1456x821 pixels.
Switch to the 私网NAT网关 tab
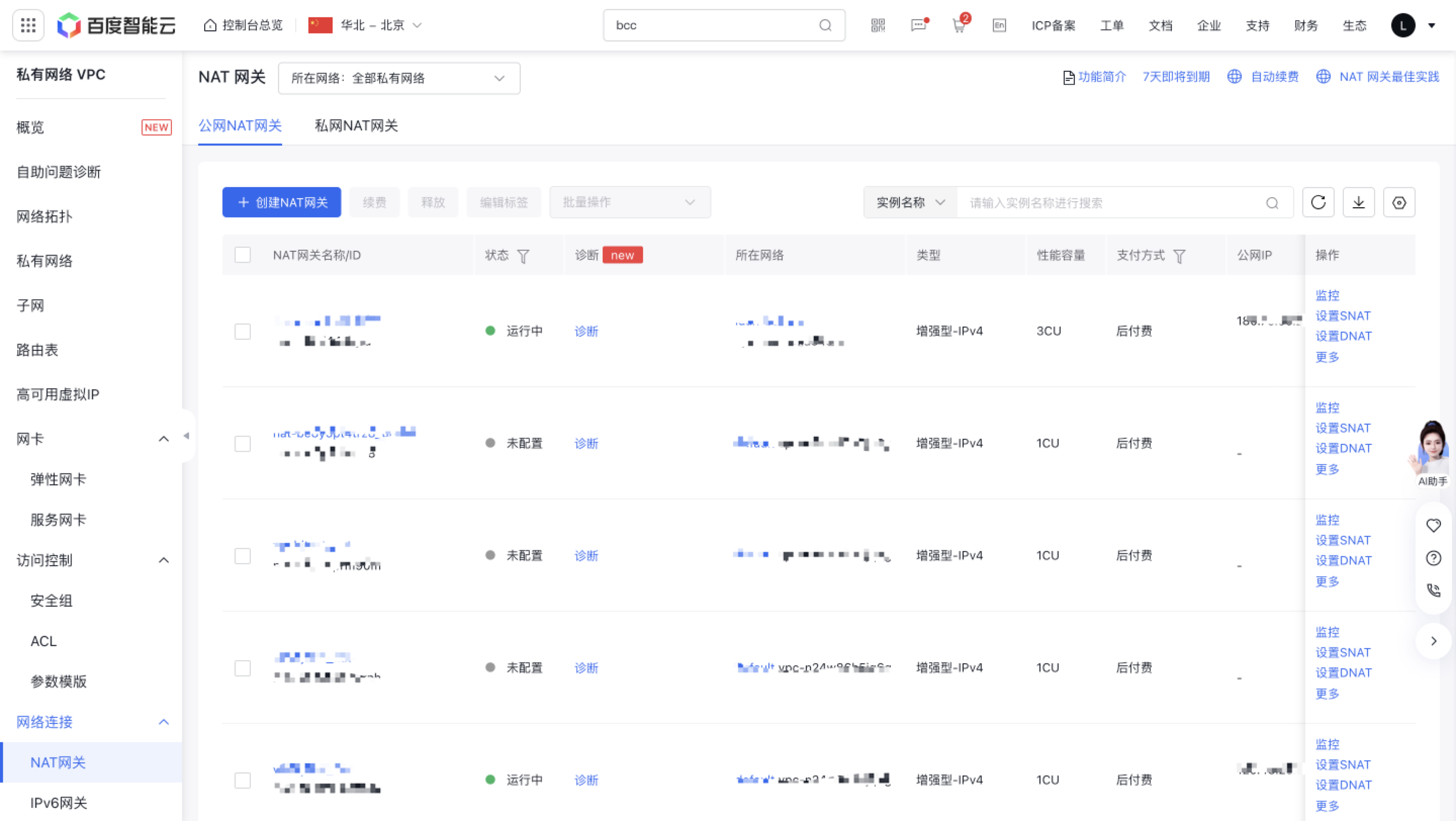tap(356, 125)
